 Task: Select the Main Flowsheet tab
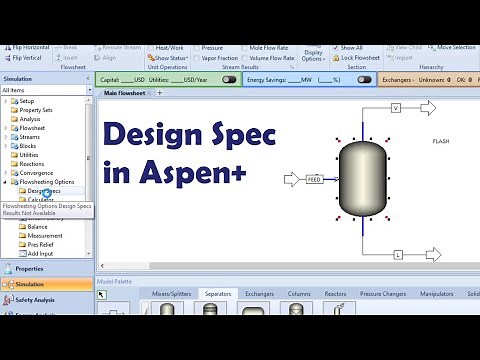coord(124,93)
